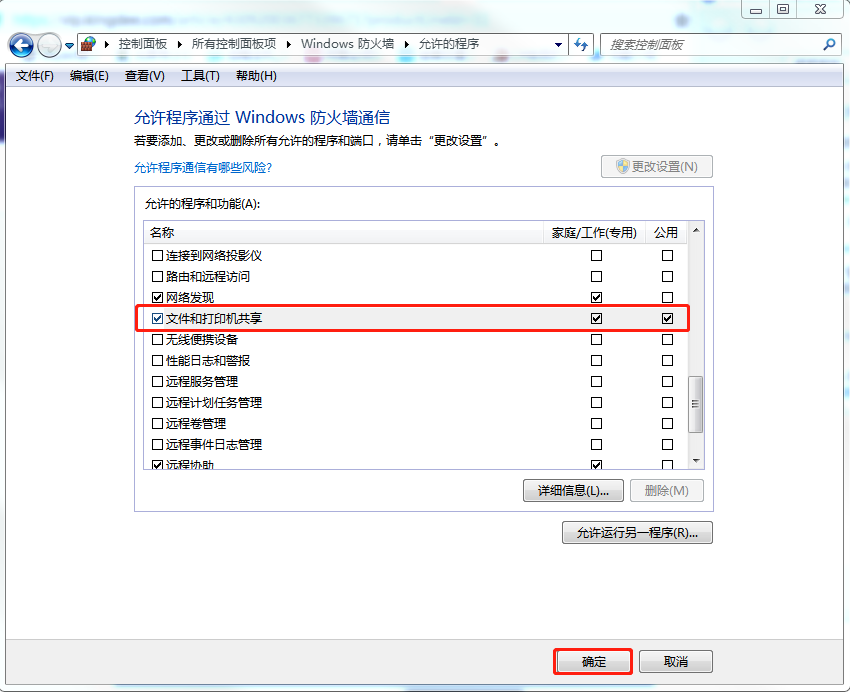Select the 远程卷管理 list row text
The height and width of the screenshot is (692, 850).
tap(196, 424)
